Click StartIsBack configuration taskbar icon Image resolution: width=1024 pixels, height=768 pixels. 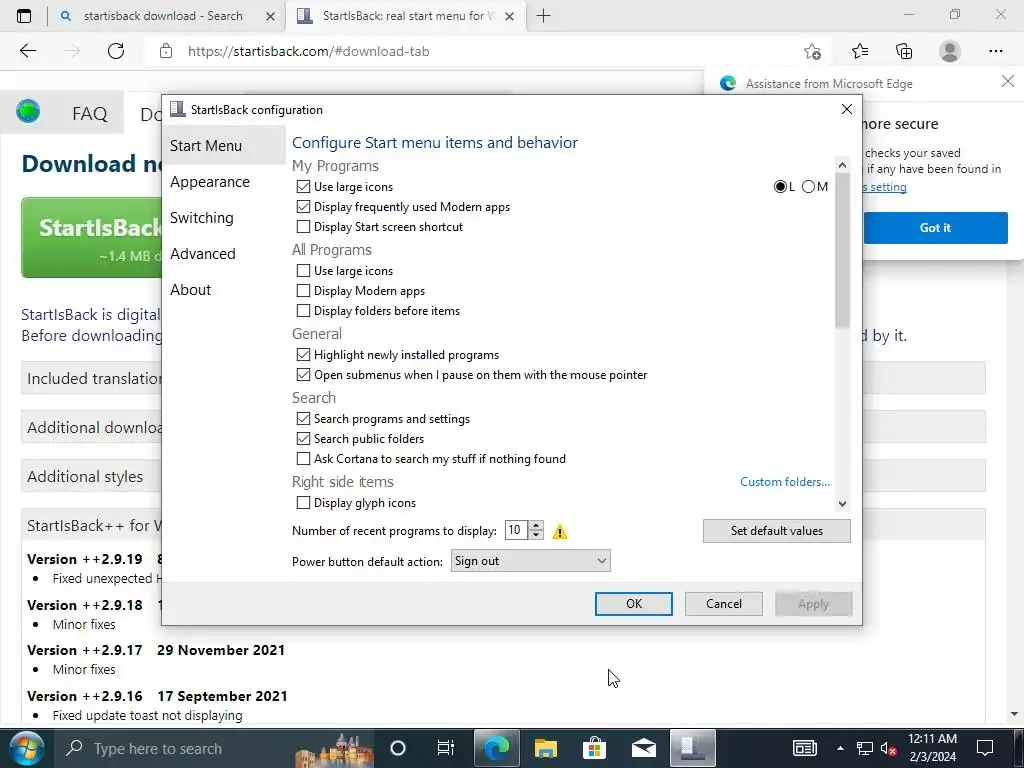(x=693, y=748)
